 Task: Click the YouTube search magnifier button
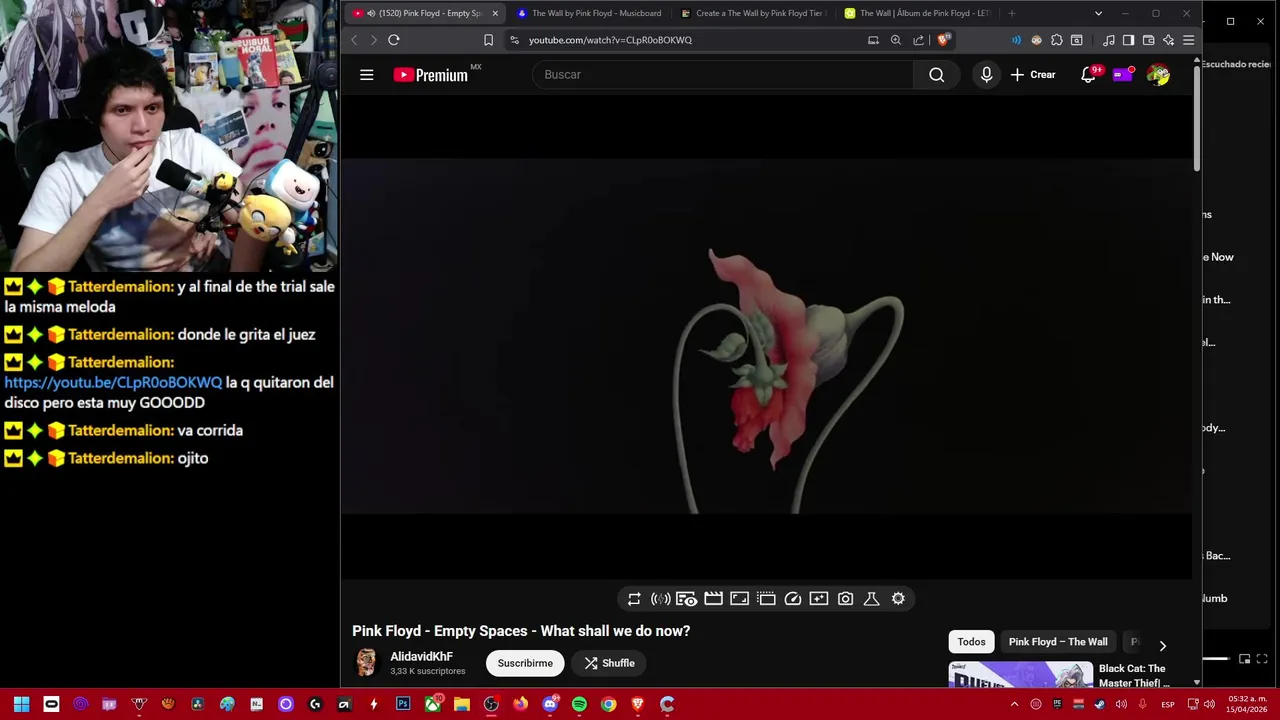click(x=936, y=75)
